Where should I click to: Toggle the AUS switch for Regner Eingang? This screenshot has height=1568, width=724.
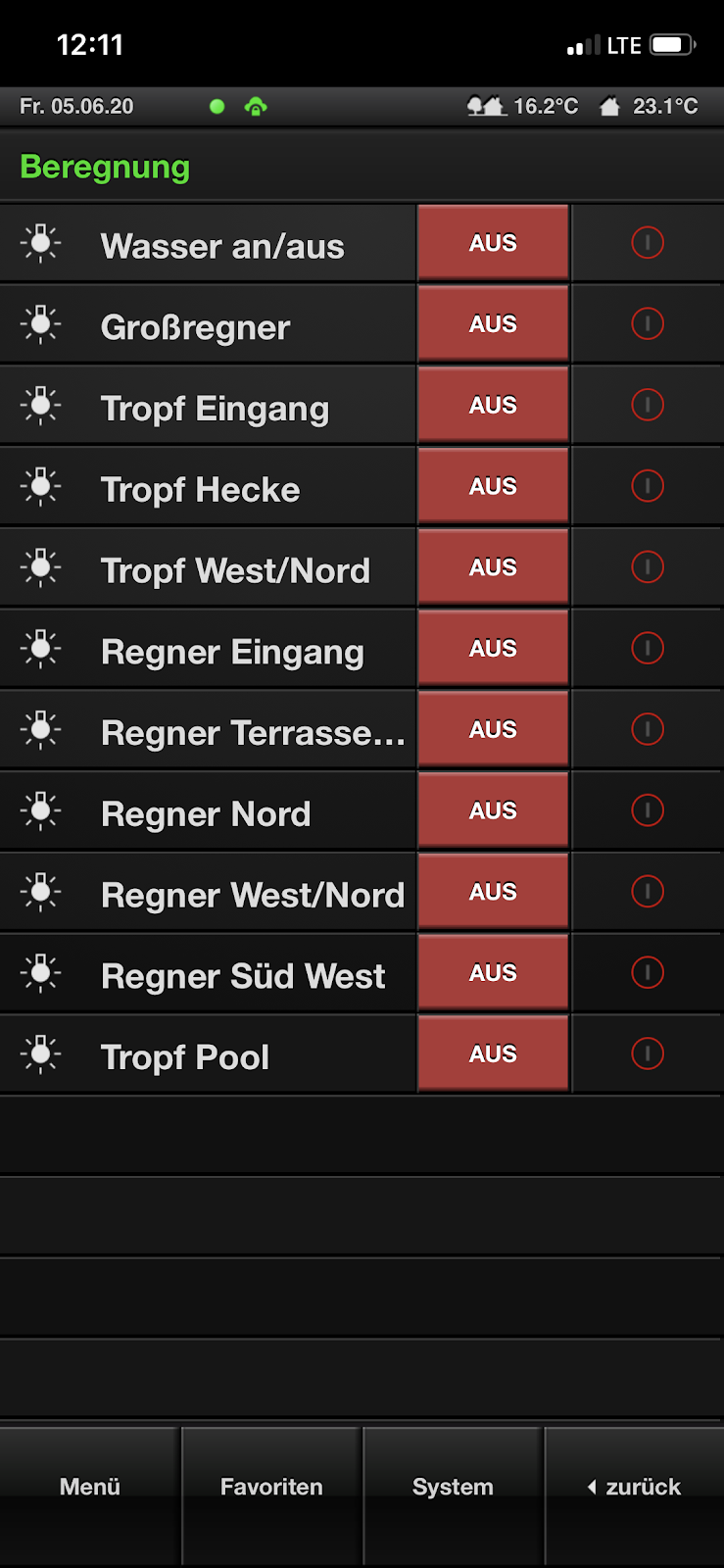[x=493, y=649]
